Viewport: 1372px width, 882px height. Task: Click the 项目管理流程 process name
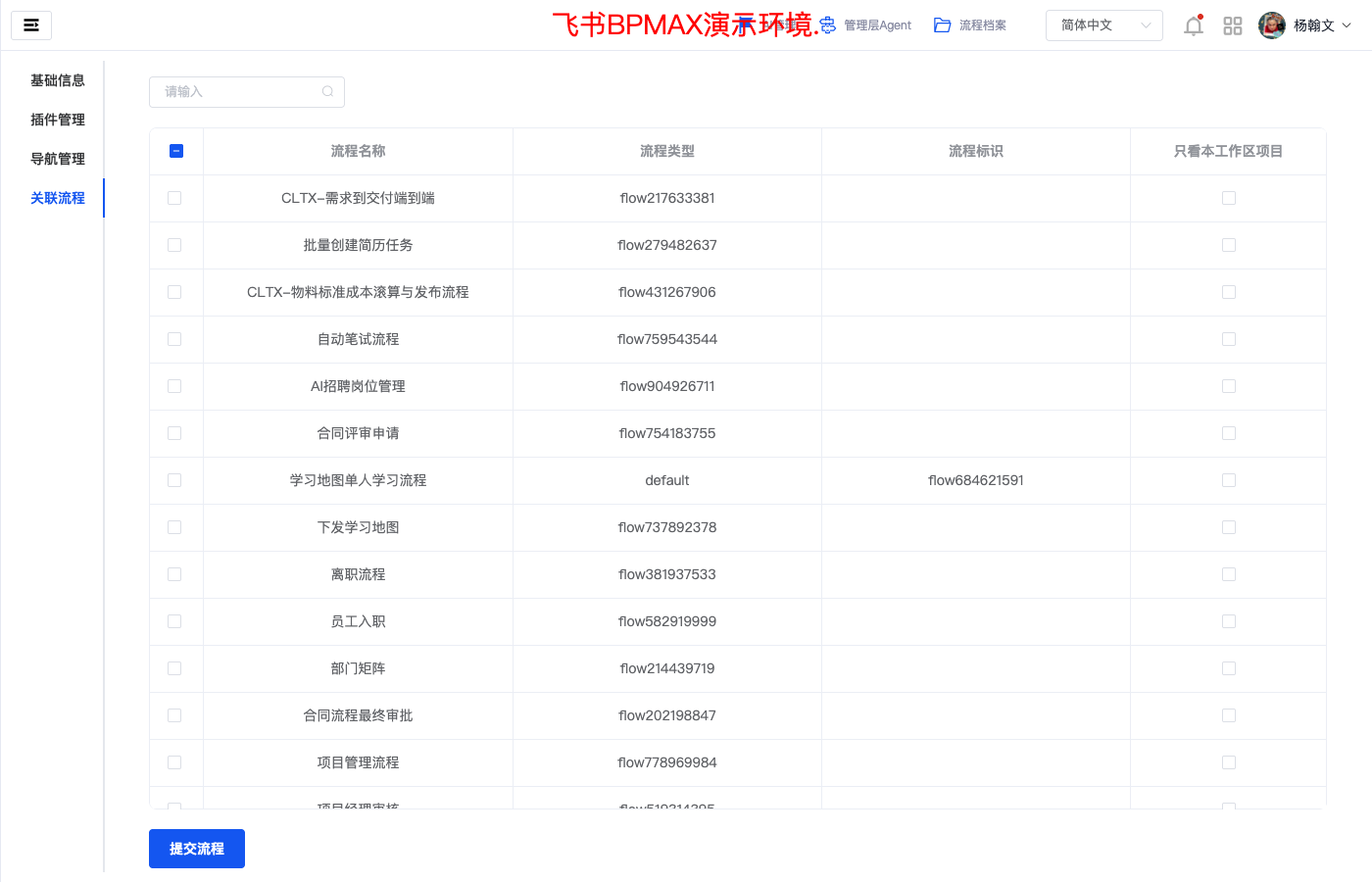359,762
